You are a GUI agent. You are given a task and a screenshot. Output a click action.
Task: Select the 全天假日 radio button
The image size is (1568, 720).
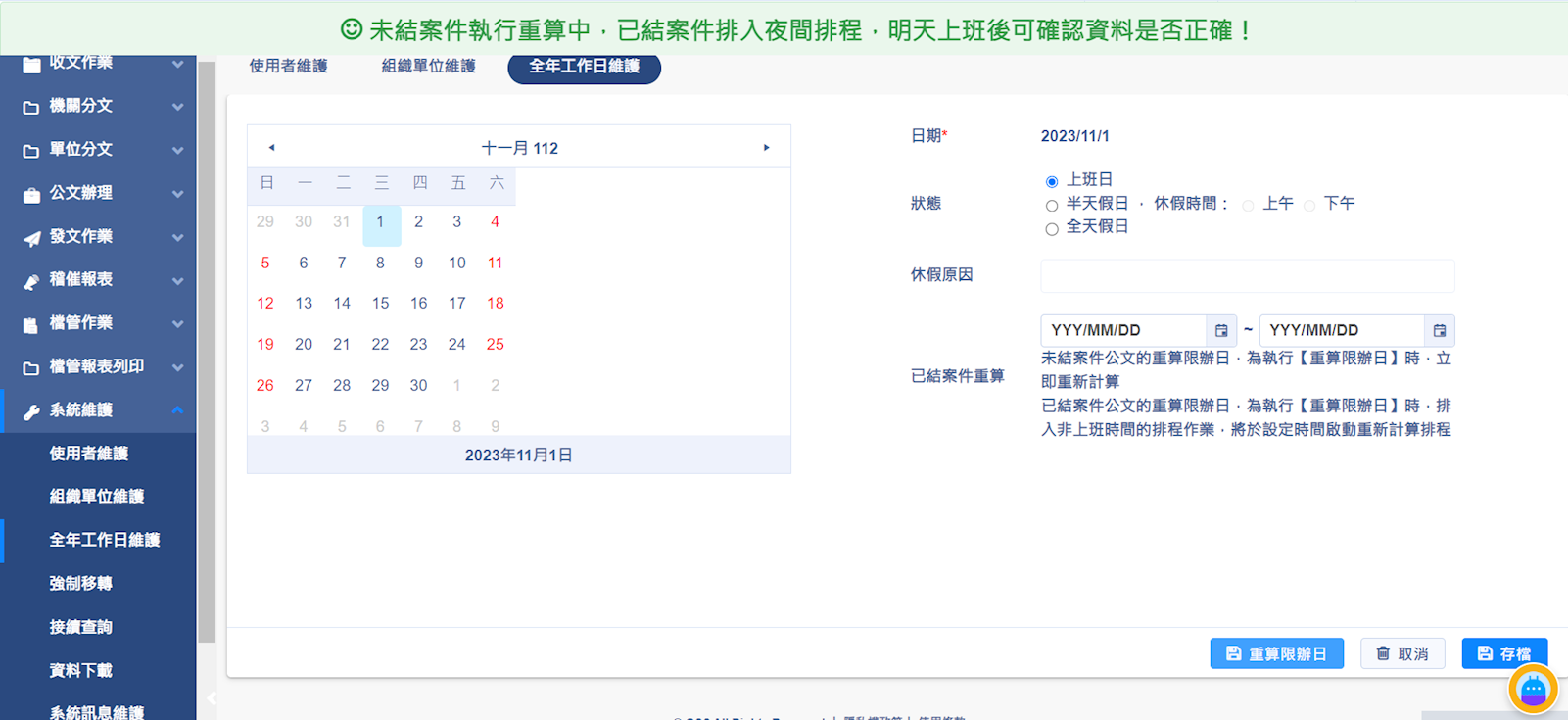(x=1052, y=228)
